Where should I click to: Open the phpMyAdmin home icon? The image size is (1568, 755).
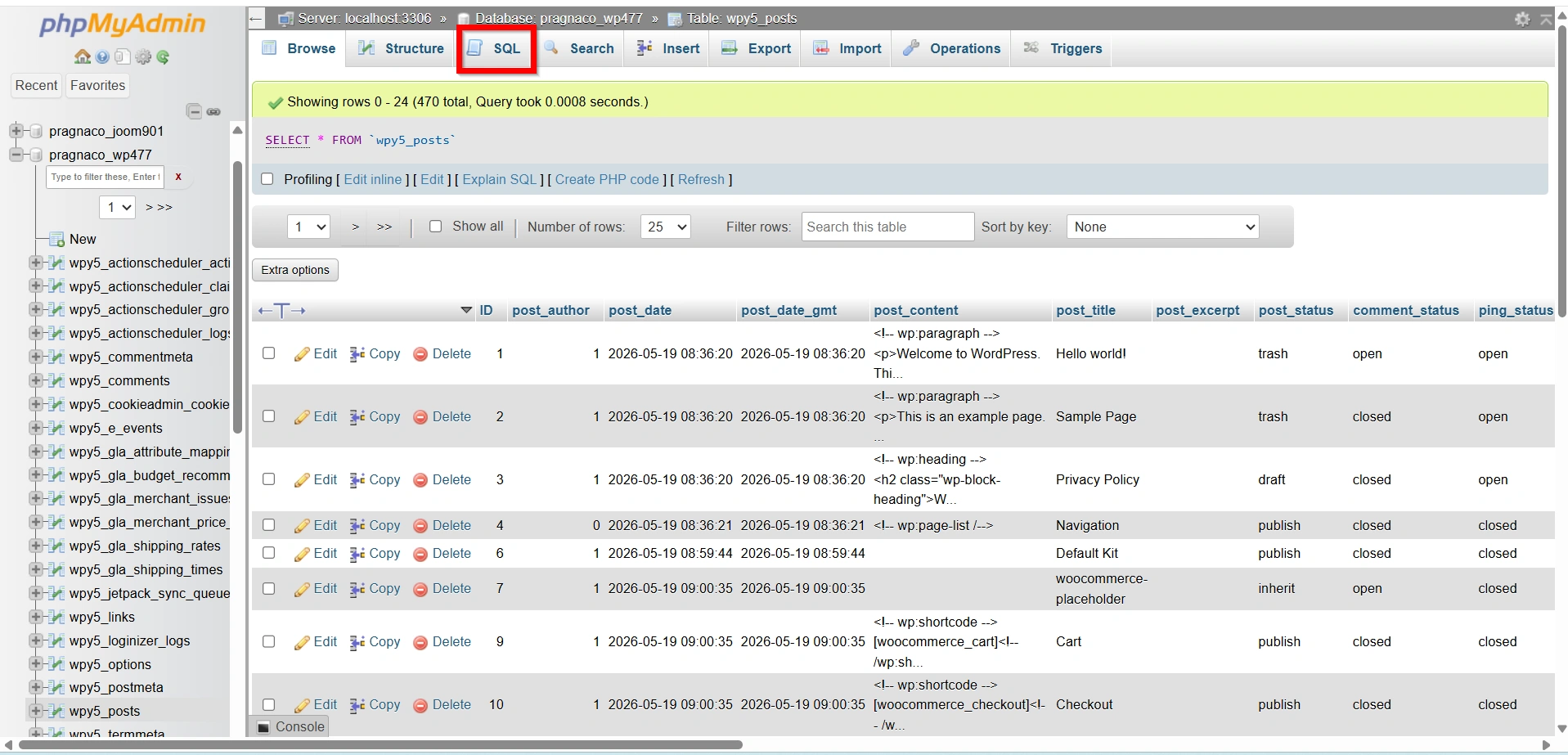[83, 56]
